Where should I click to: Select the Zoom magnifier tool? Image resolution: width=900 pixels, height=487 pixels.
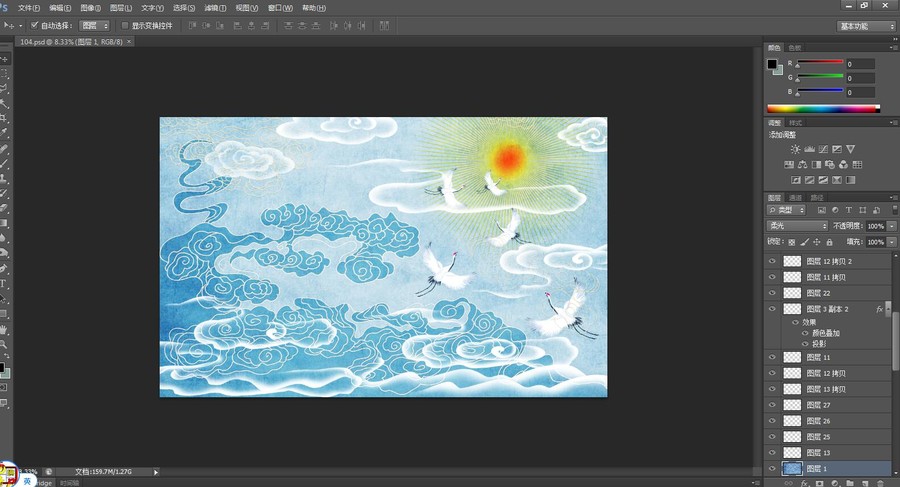tap(3, 344)
